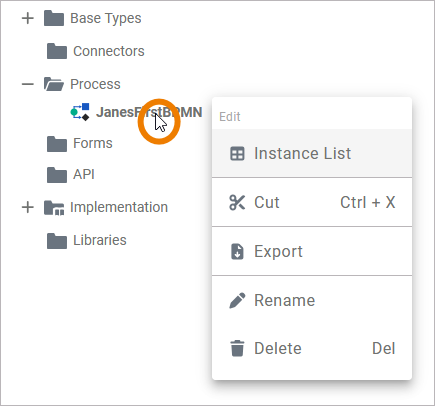Collapse the Process folder with minus
The image size is (435, 406).
[28, 84]
